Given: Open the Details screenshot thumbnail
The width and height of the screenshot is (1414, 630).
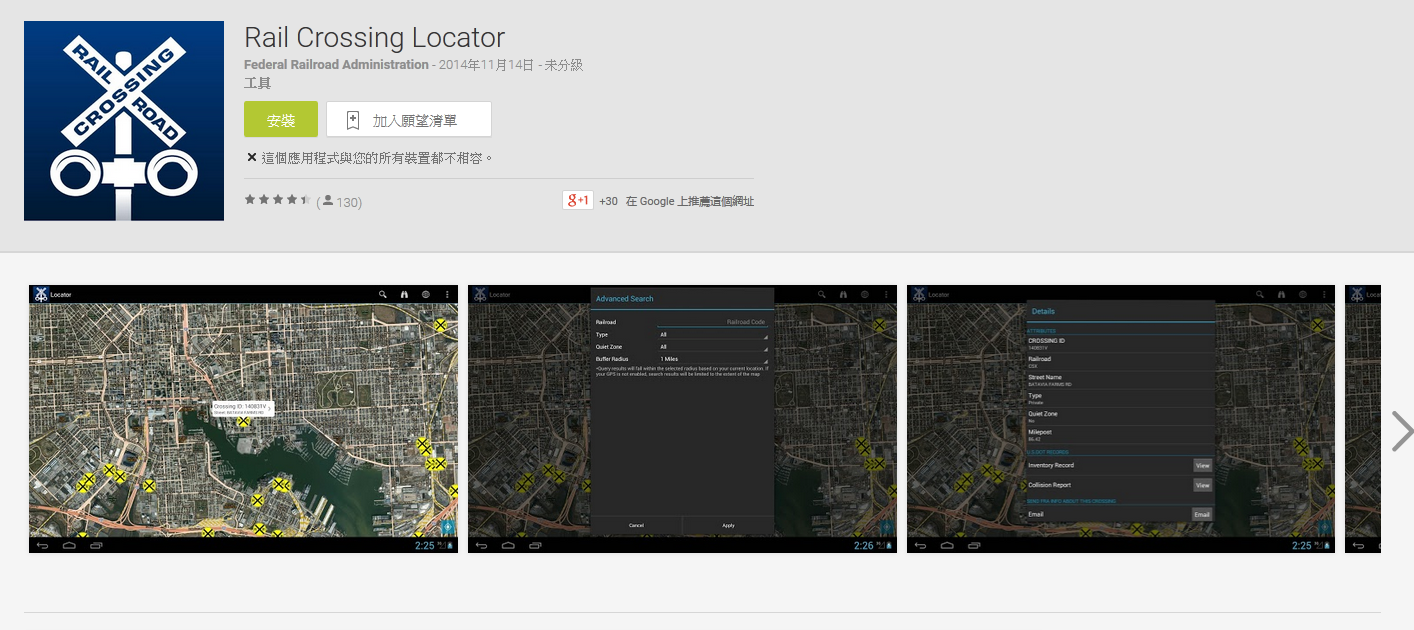Looking at the screenshot, I should [1121, 419].
